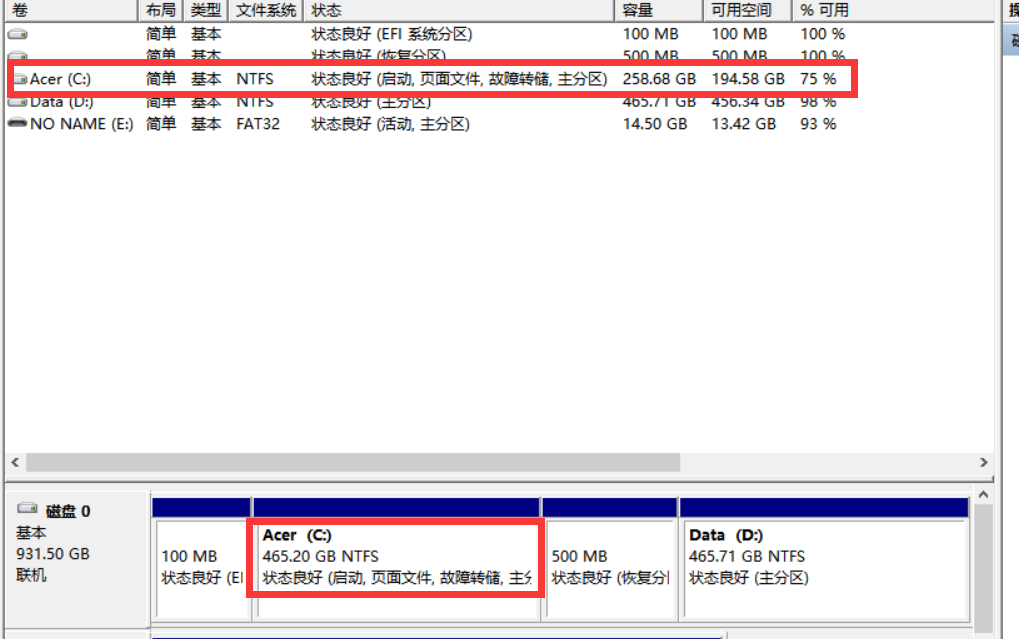Click the EFI system partition volume icon
The height and width of the screenshot is (639, 1019).
tap(18, 34)
